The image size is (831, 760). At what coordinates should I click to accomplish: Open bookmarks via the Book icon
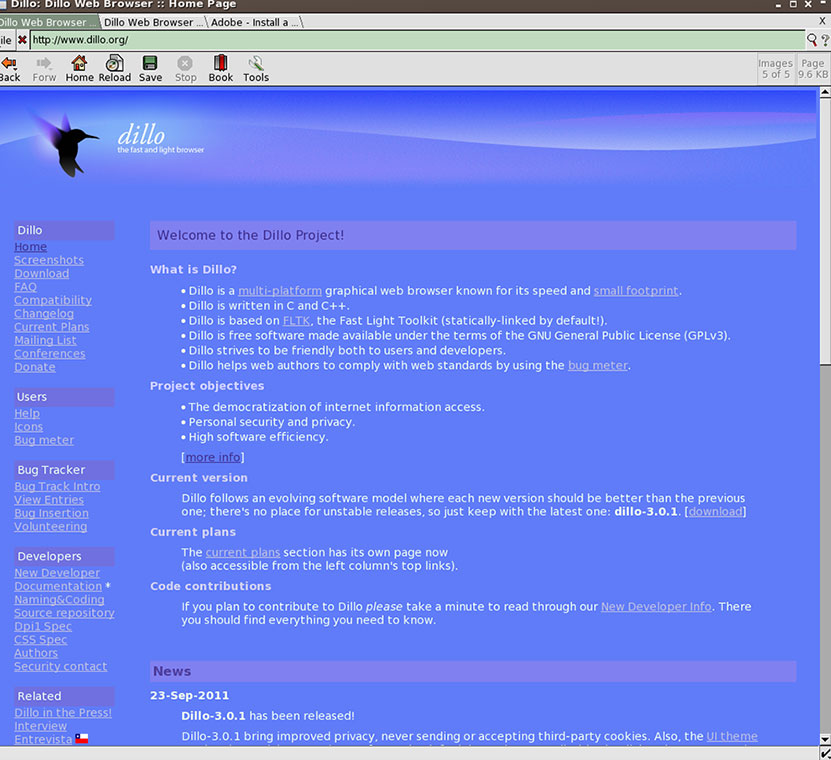pos(220,69)
